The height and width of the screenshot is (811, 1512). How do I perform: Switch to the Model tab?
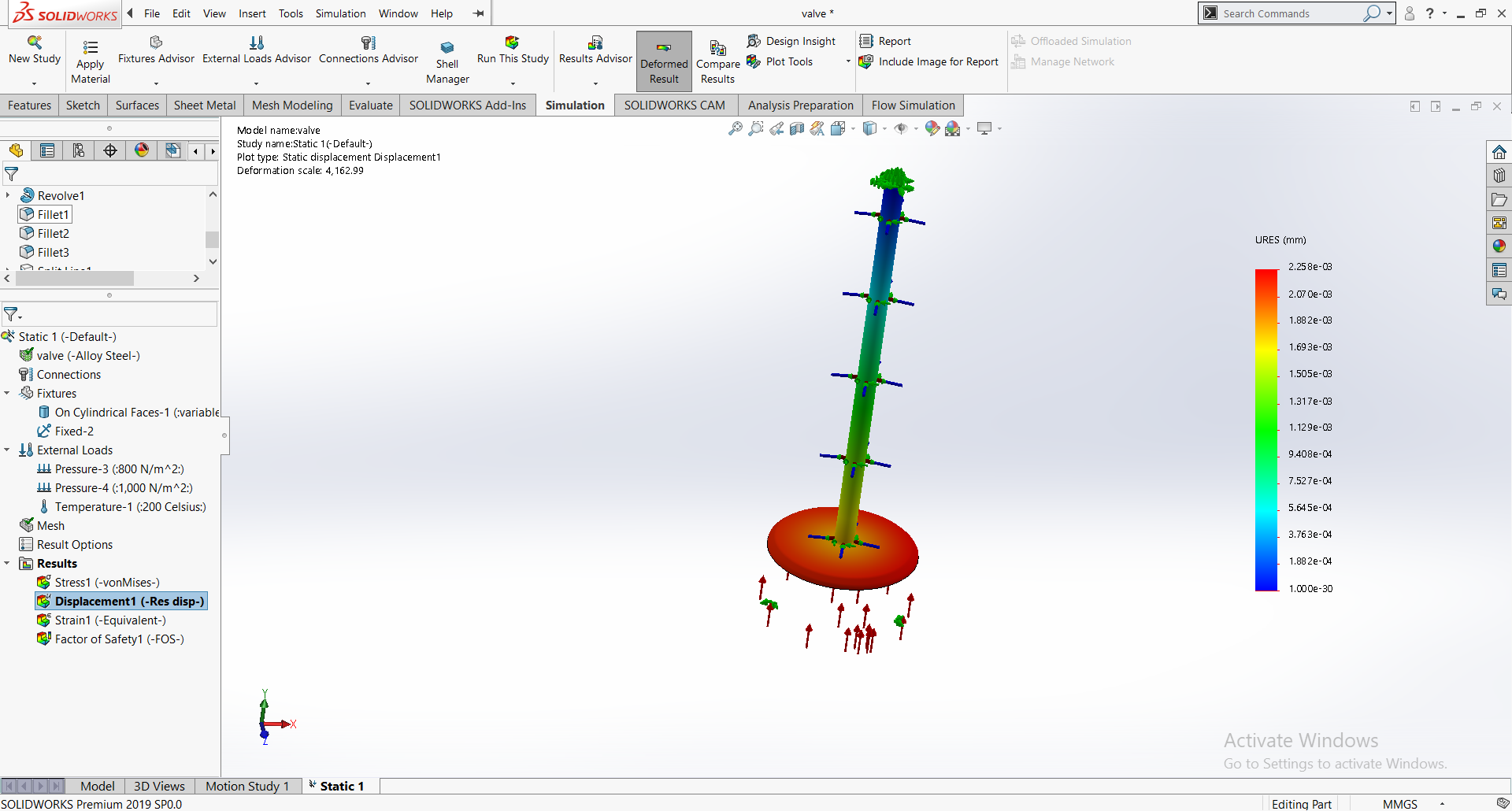(98, 786)
